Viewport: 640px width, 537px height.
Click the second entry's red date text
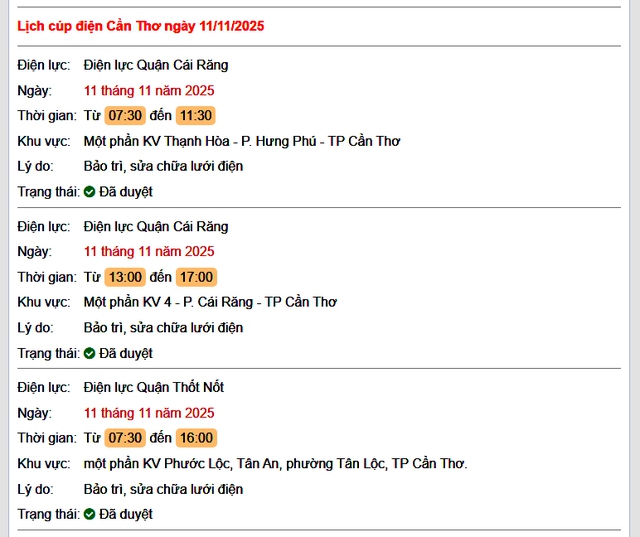pyautogui.click(x=149, y=251)
